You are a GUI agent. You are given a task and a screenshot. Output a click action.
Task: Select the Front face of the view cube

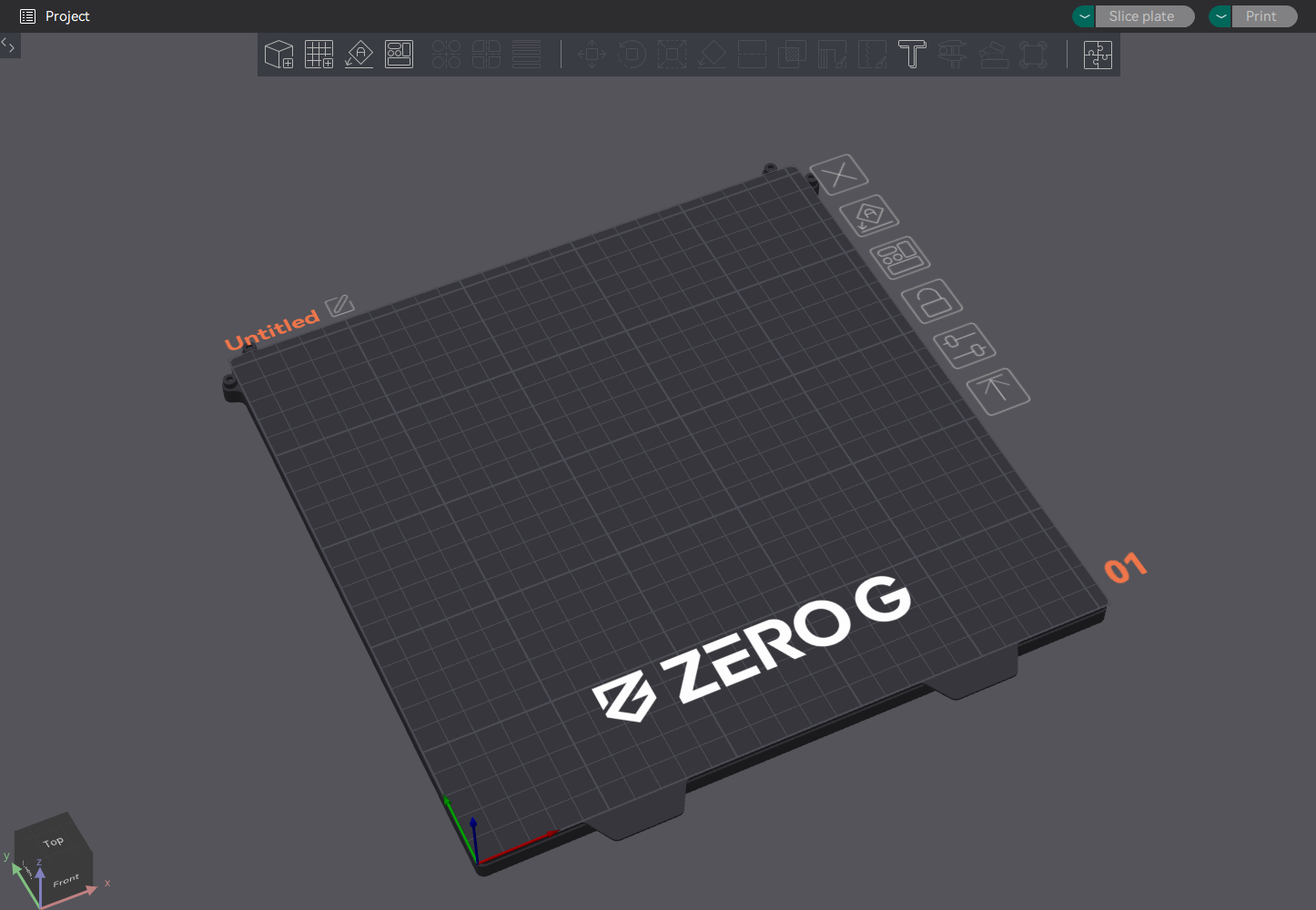coord(66,880)
